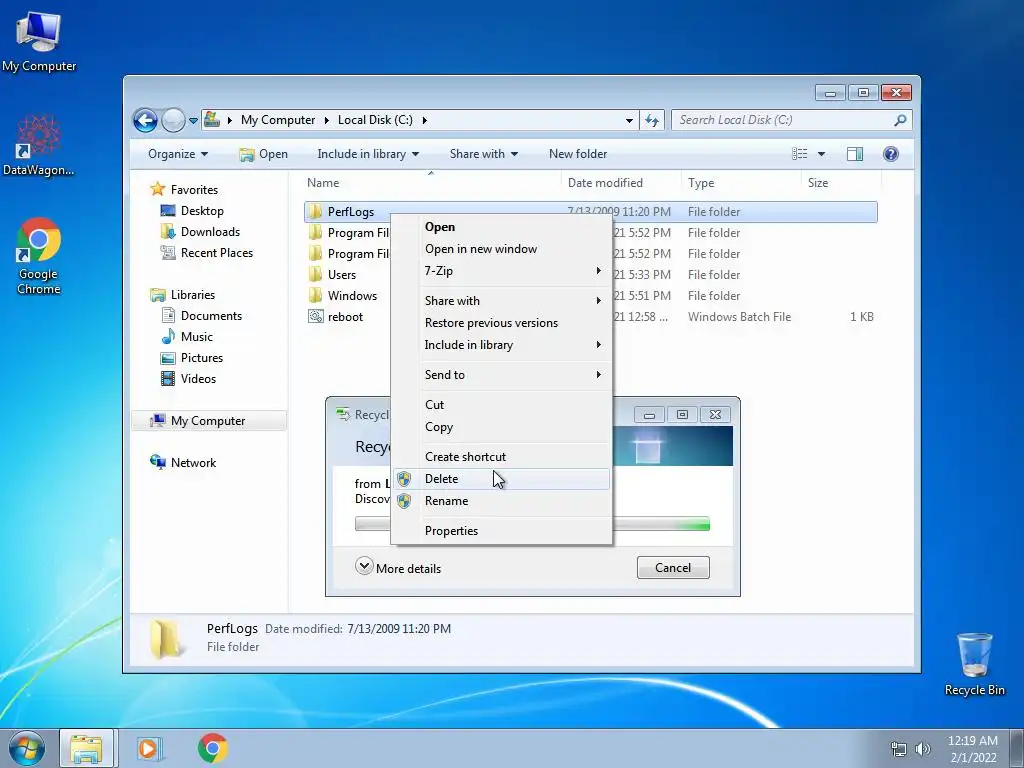Select the Favorites star in sidebar
This screenshot has width=1024, height=768.
point(157,189)
